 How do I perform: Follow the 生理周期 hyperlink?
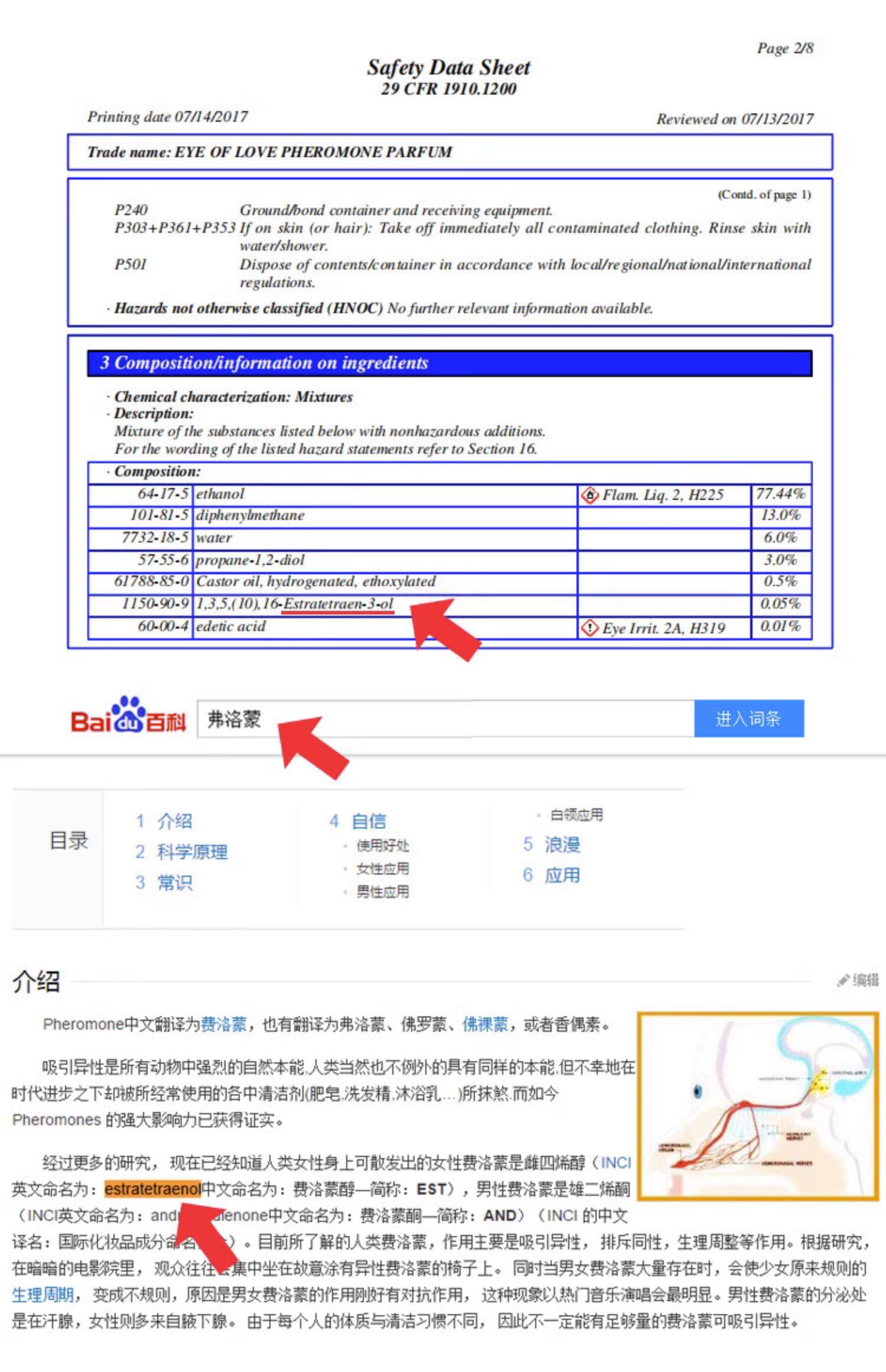[x=43, y=1295]
